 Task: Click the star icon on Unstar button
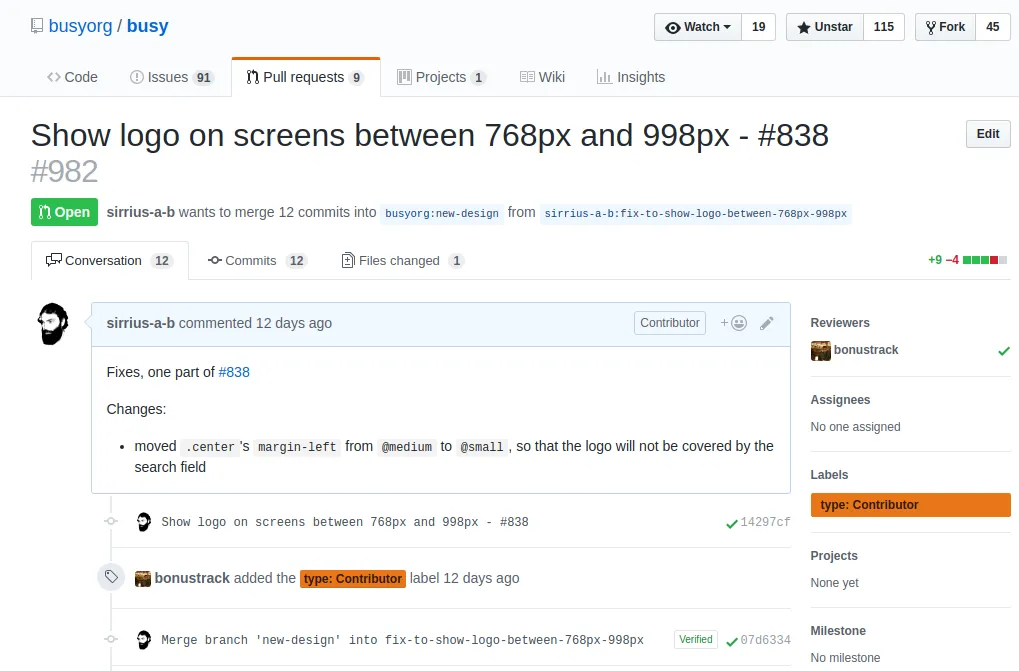coord(804,27)
